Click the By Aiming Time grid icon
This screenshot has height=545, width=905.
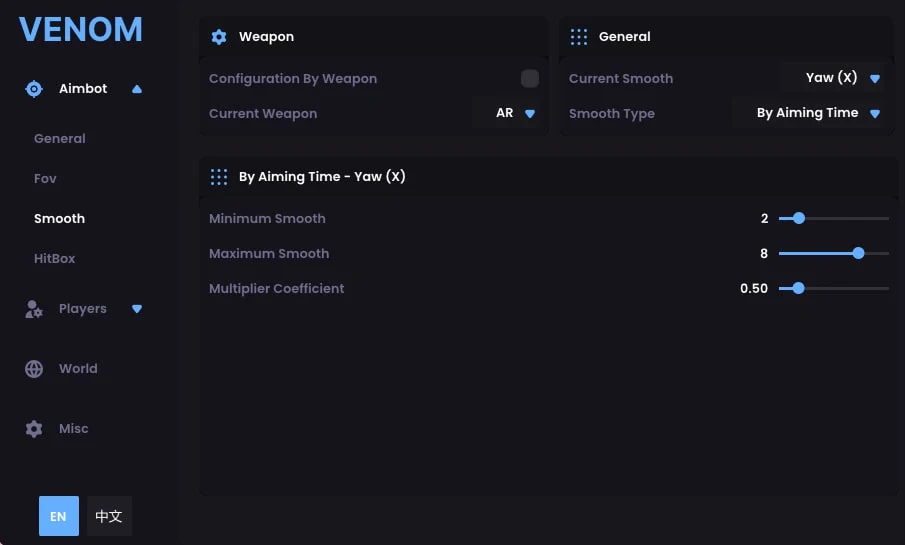point(219,177)
